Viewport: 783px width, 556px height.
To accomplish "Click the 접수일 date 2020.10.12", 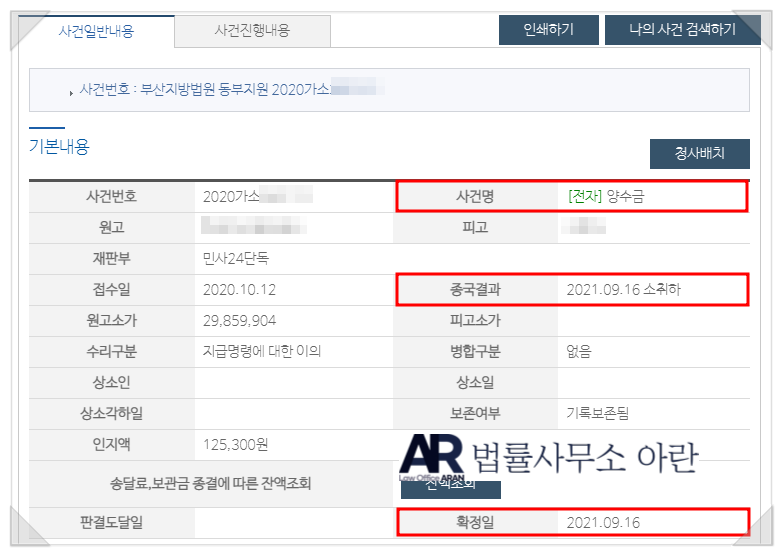I will pos(238,290).
